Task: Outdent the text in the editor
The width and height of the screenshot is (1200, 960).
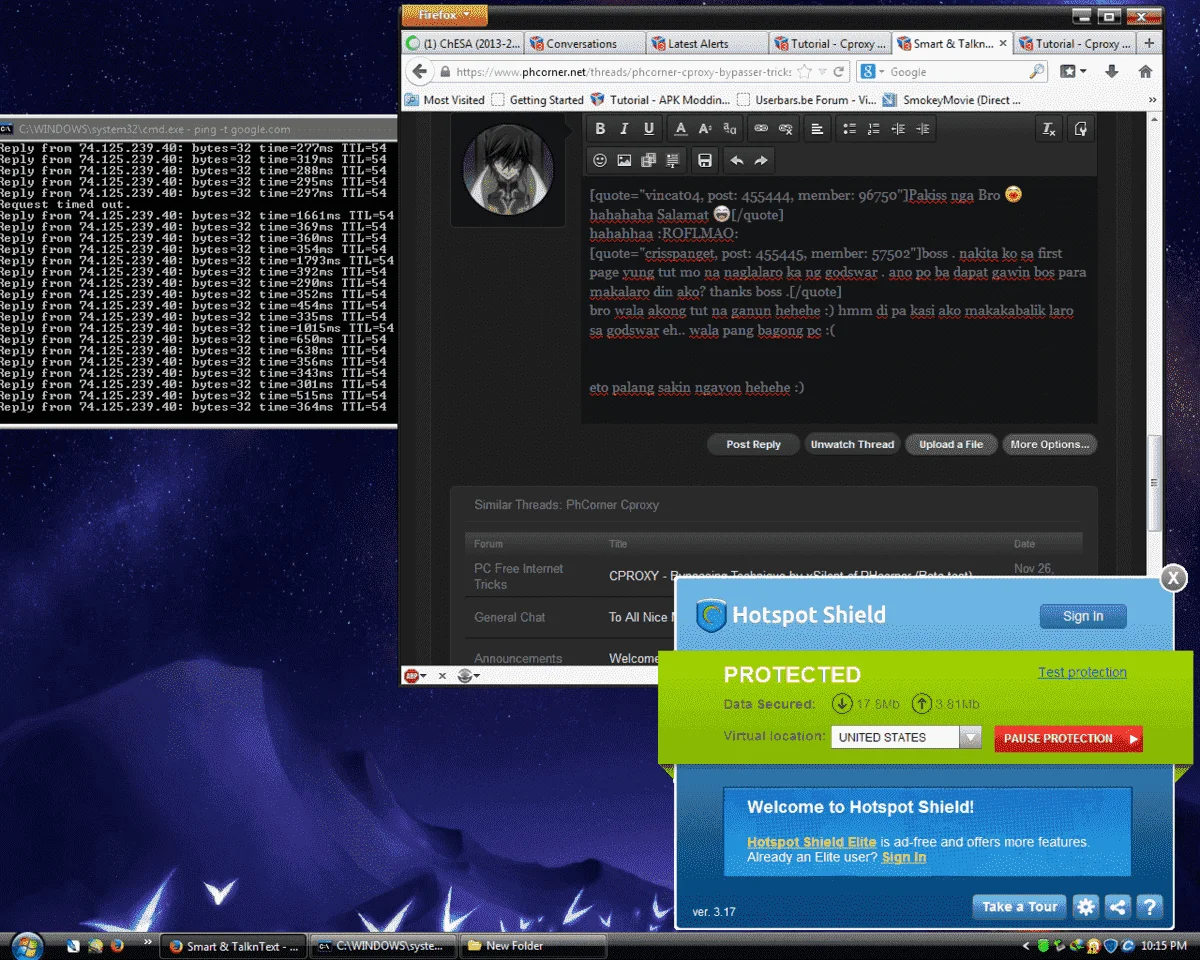Action: pos(898,128)
